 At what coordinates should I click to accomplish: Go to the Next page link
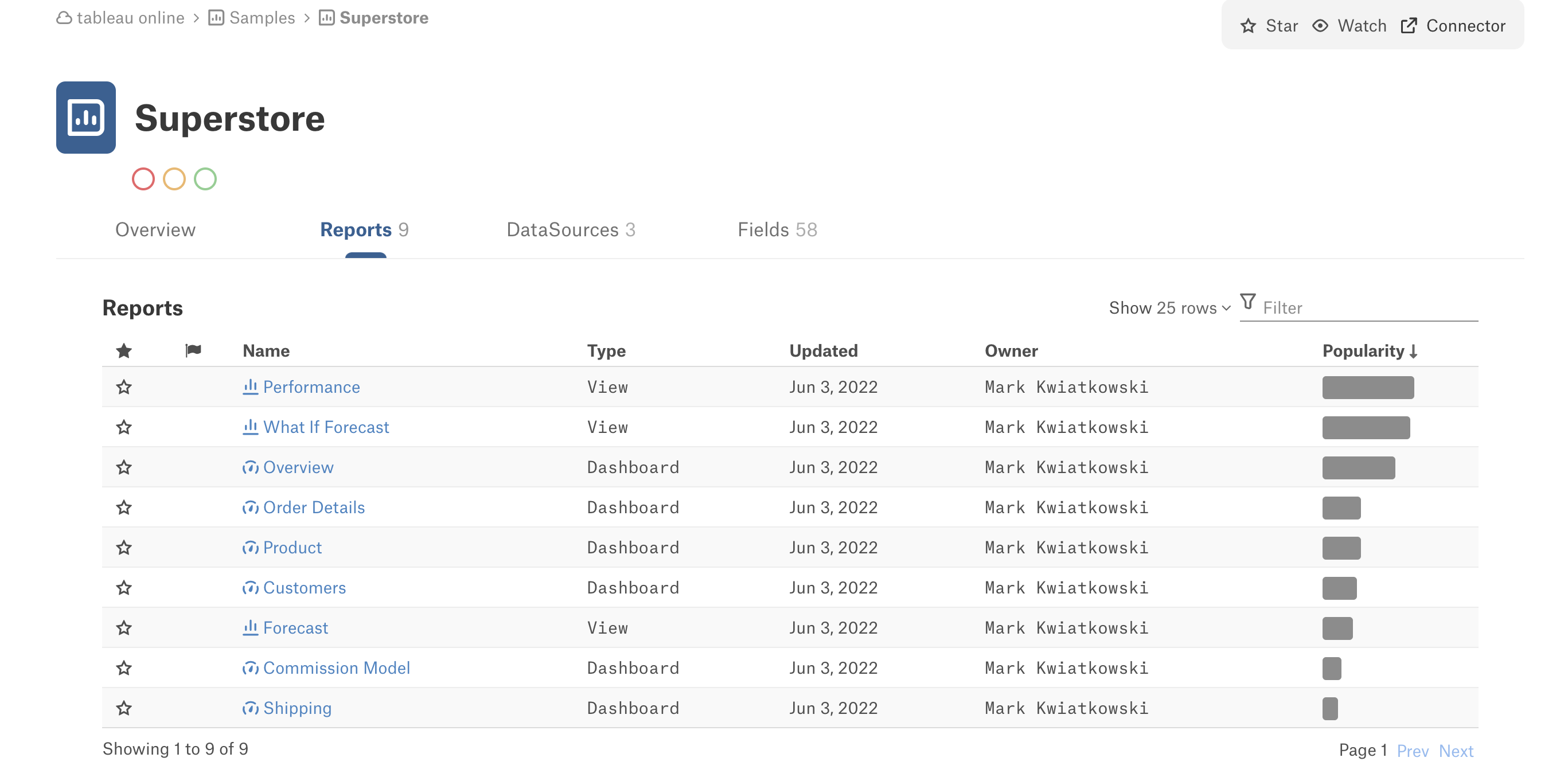(1456, 751)
